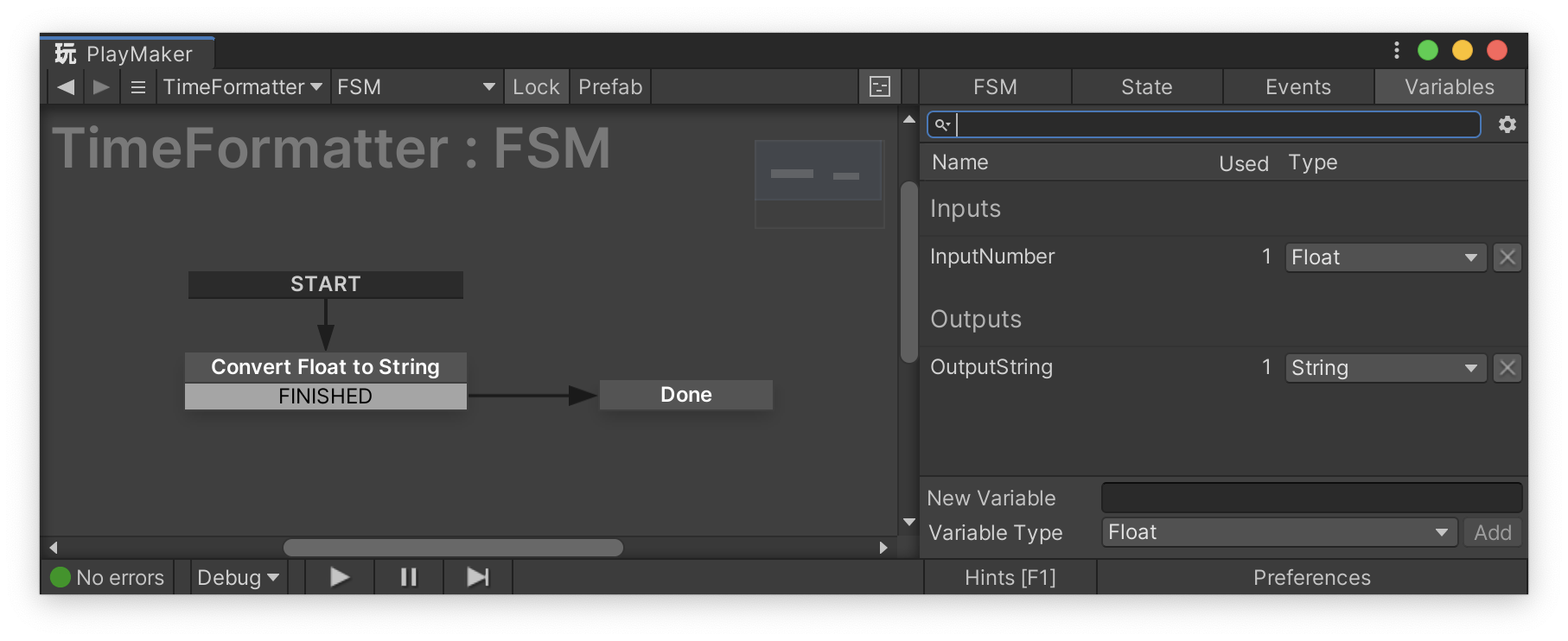This screenshot has height=641, width=1568.
Task: Step one frame forward
Action: click(478, 577)
